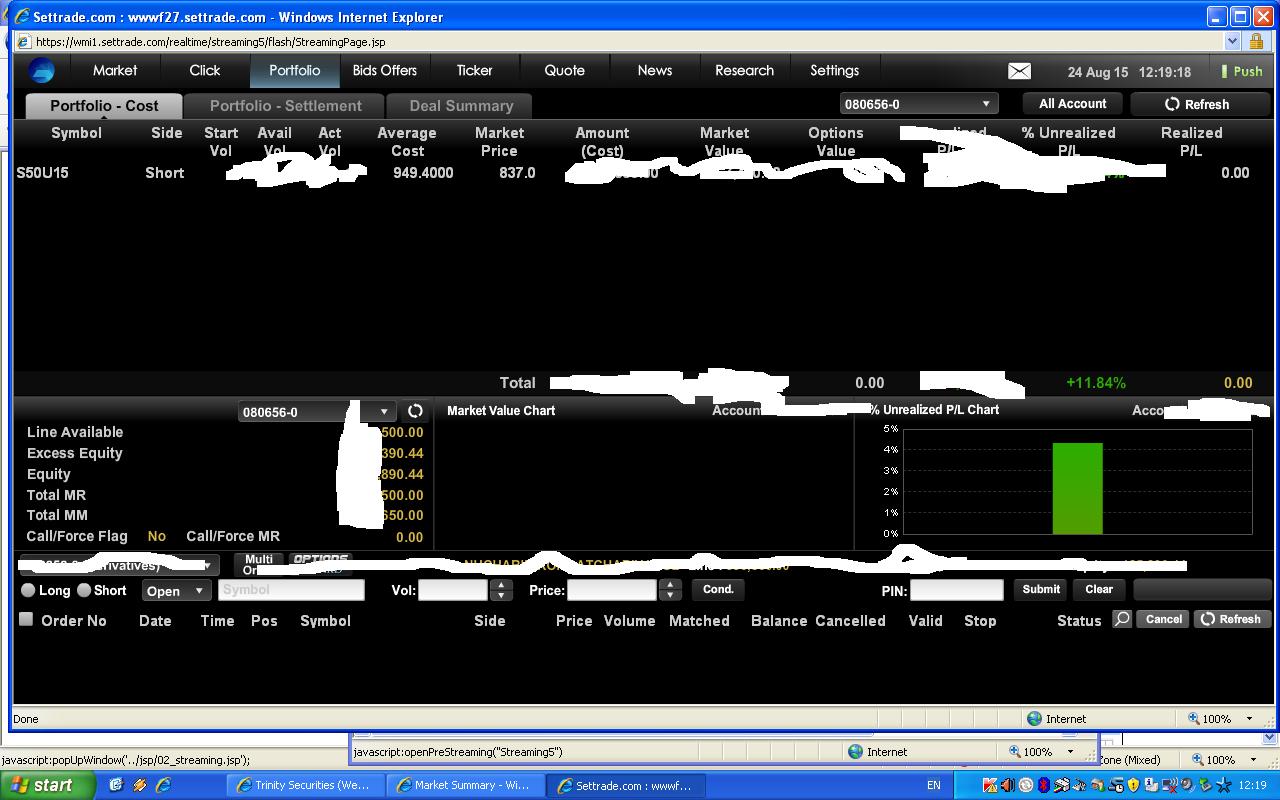Image resolution: width=1280 pixels, height=800 pixels.
Task: Click the total +11.84% unrealized value
Action: coord(1096,383)
